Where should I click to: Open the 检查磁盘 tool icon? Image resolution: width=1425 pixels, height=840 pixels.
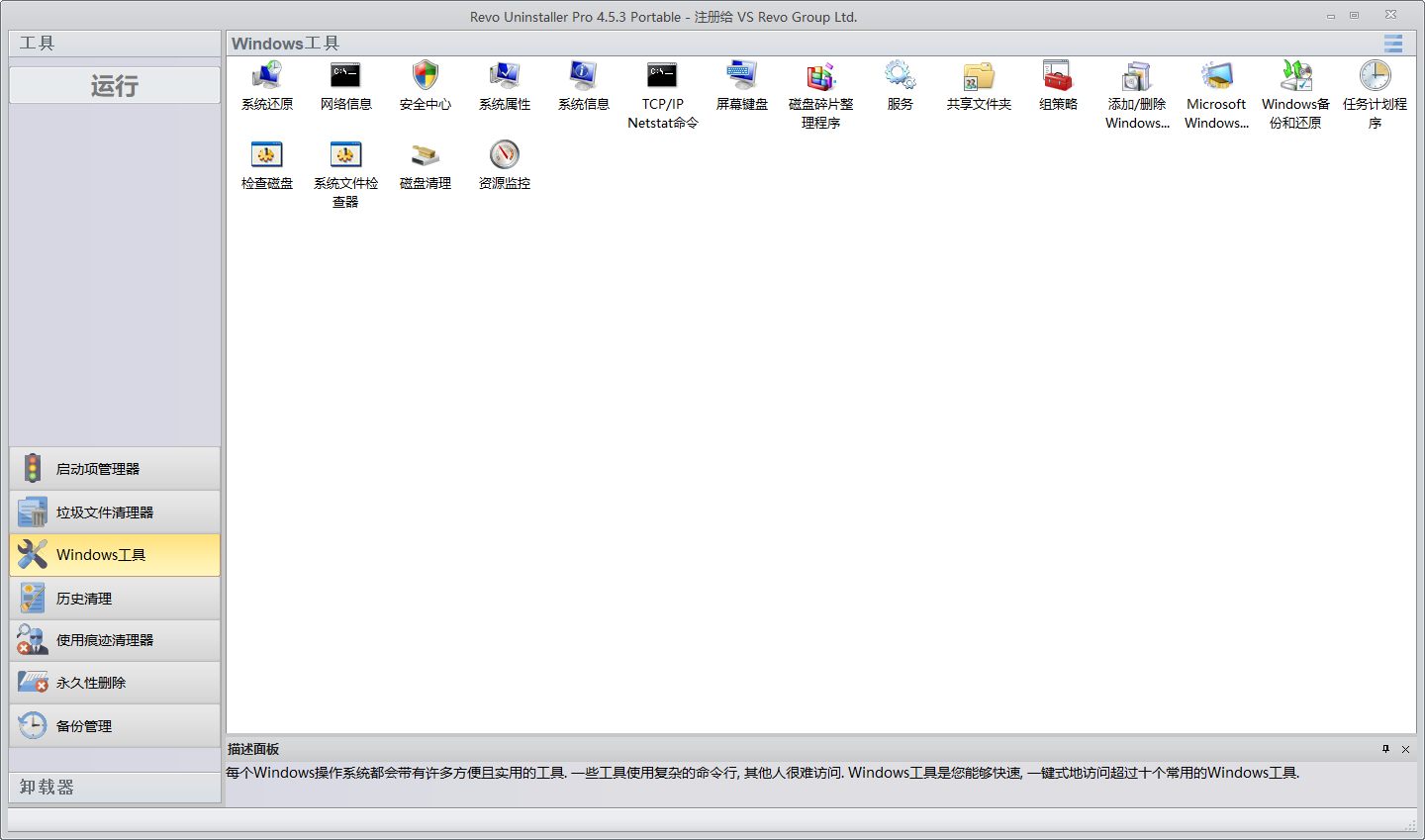click(267, 155)
